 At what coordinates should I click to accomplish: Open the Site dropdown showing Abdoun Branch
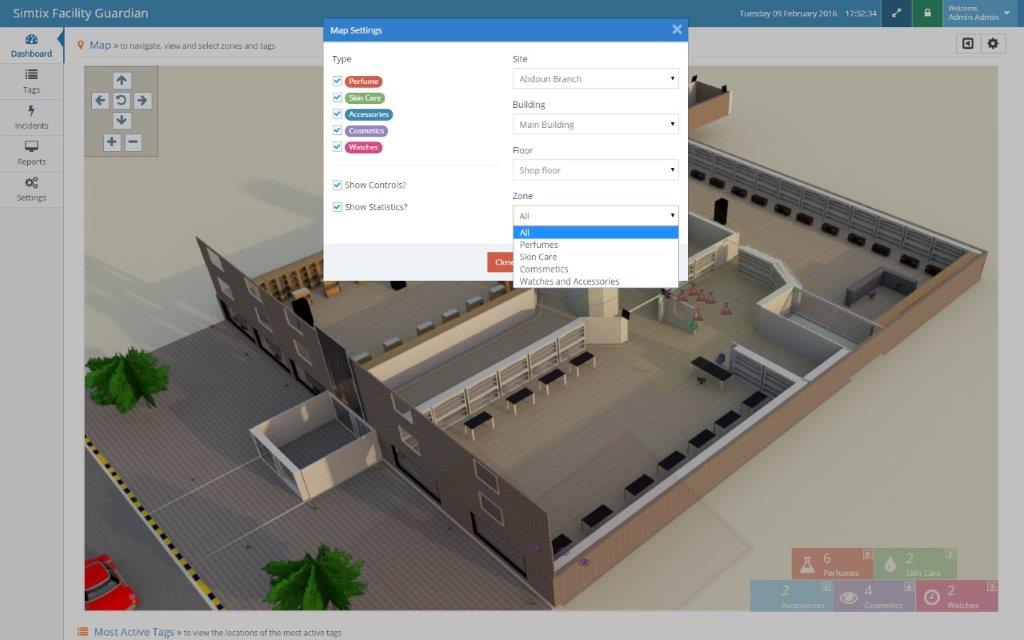pos(595,78)
